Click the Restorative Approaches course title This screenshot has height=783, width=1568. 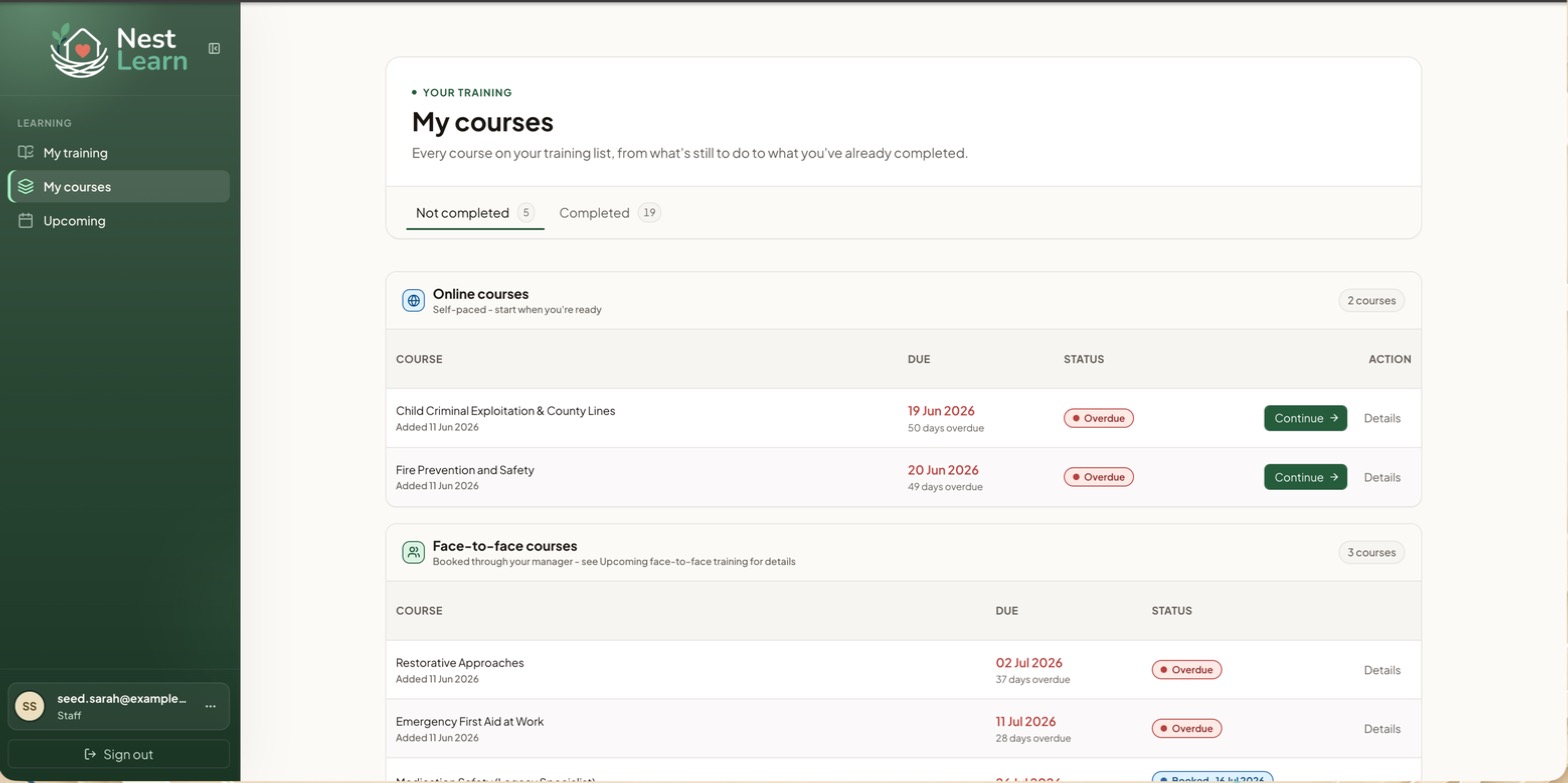[x=460, y=663]
